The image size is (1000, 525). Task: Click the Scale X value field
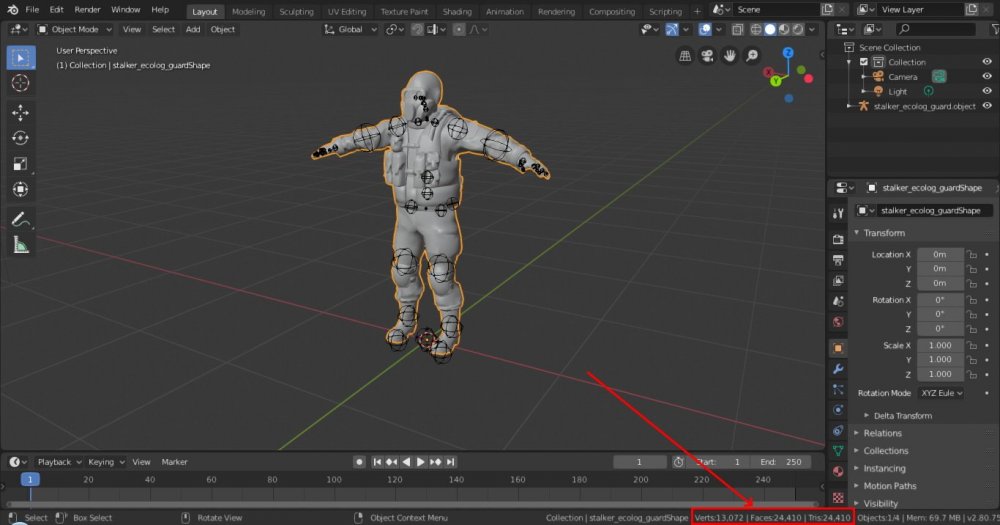pos(940,345)
